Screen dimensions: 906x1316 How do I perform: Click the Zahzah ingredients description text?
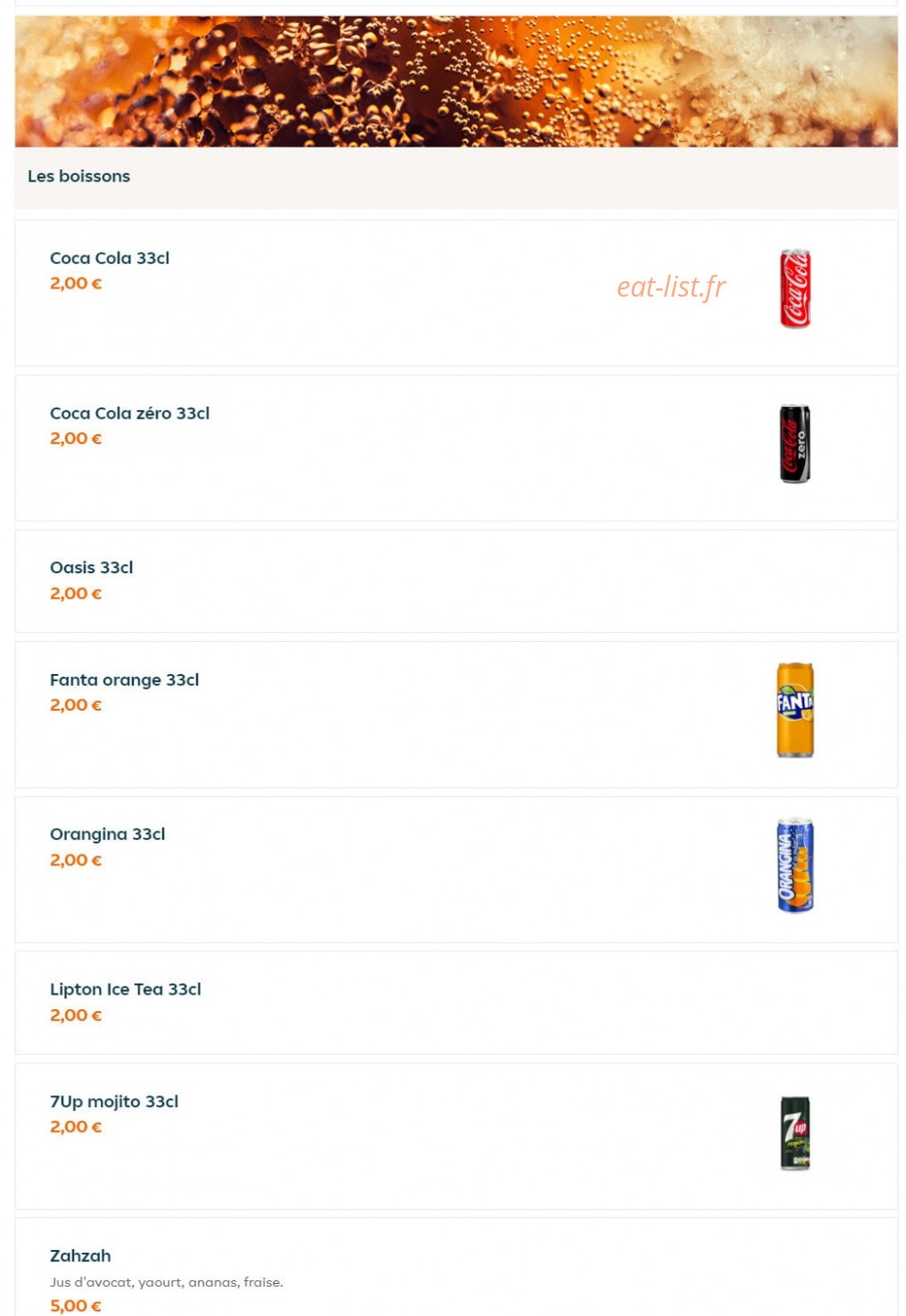[167, 1282]
